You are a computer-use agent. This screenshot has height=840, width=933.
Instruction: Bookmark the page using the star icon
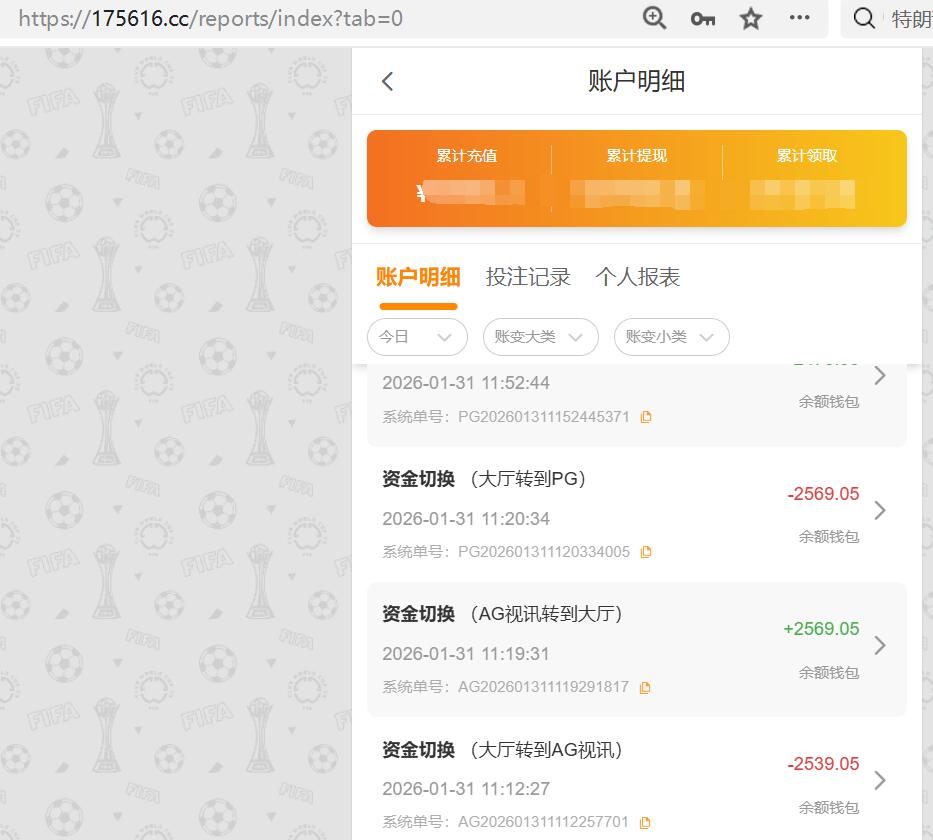point(750,18)
